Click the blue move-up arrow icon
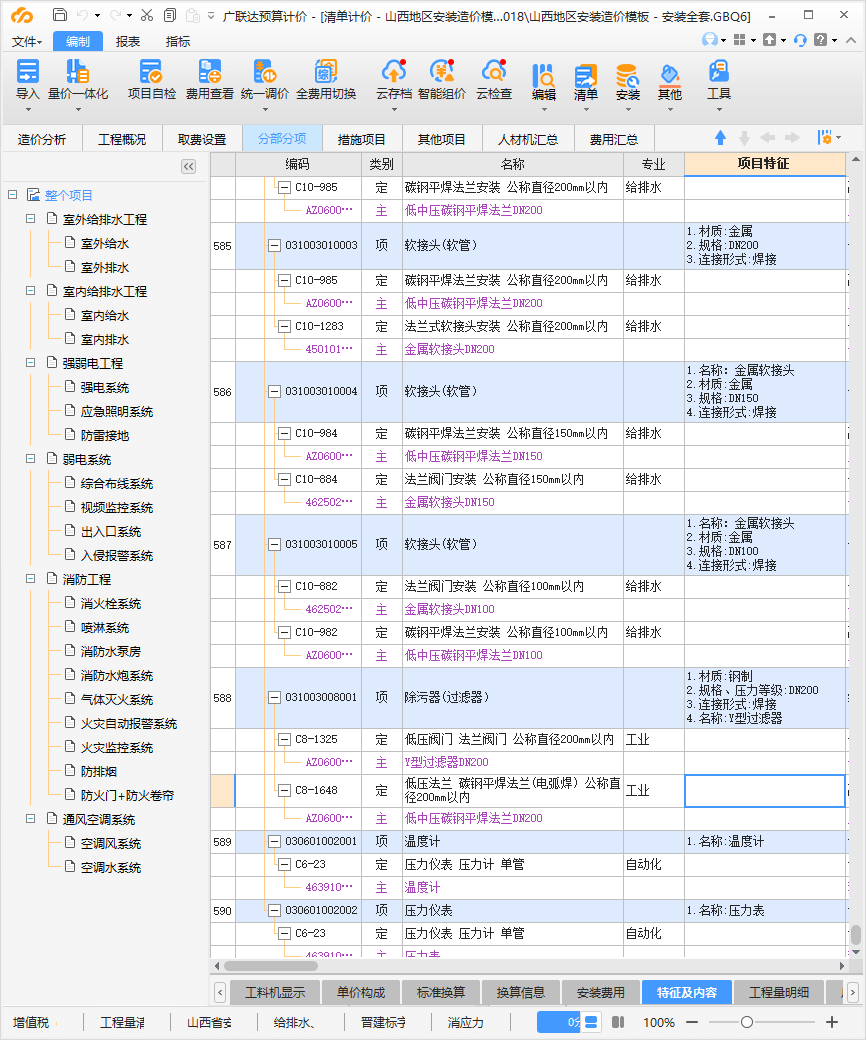 pyautogui.click(x=720, y=138)
